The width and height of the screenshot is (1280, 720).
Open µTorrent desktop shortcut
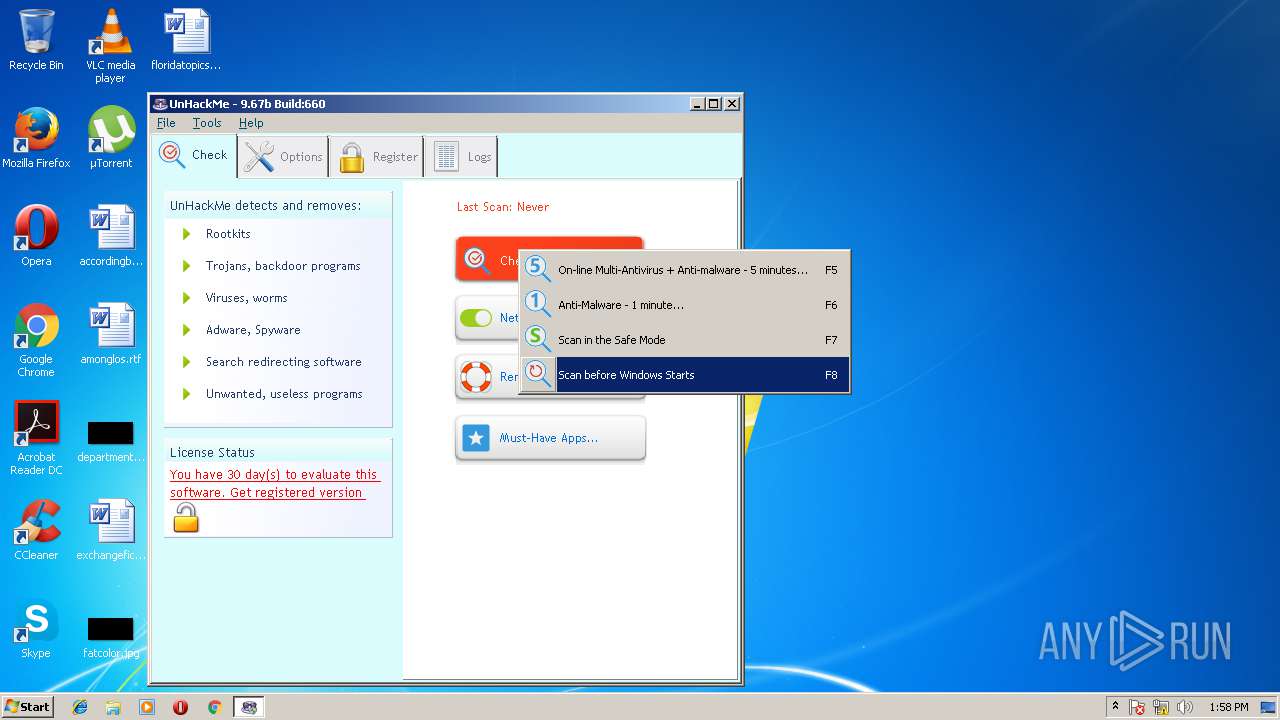[110, 138]
